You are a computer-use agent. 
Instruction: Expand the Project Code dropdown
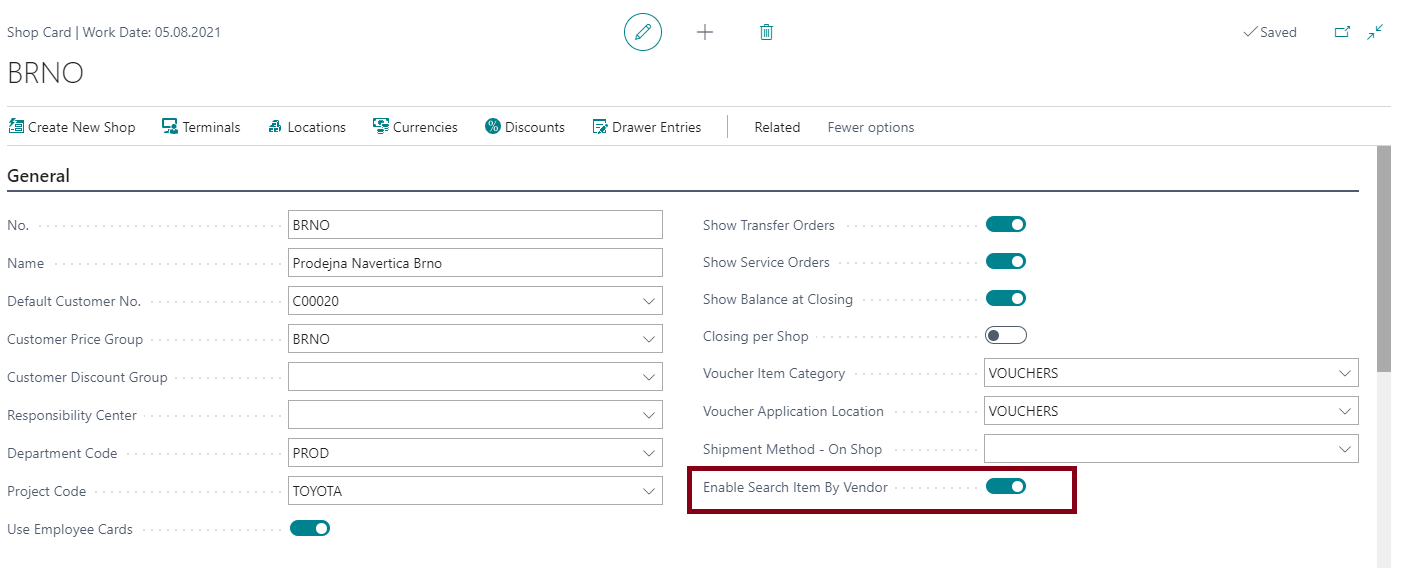pyautogui.click(x=649, y=491)
